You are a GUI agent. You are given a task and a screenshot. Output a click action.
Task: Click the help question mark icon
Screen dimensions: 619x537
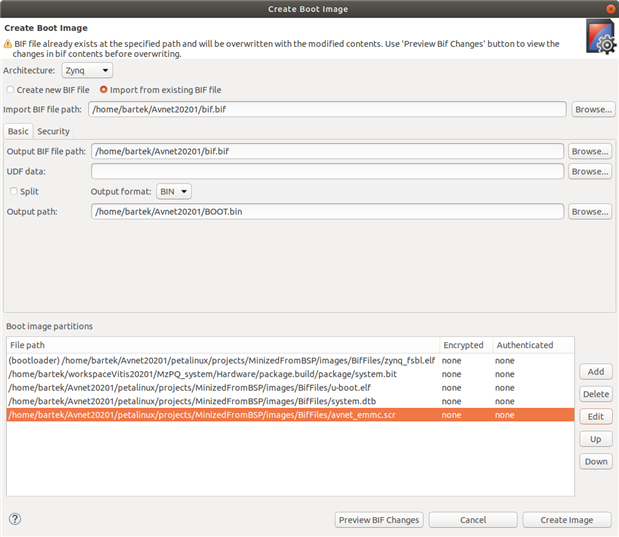coord(15,519)
